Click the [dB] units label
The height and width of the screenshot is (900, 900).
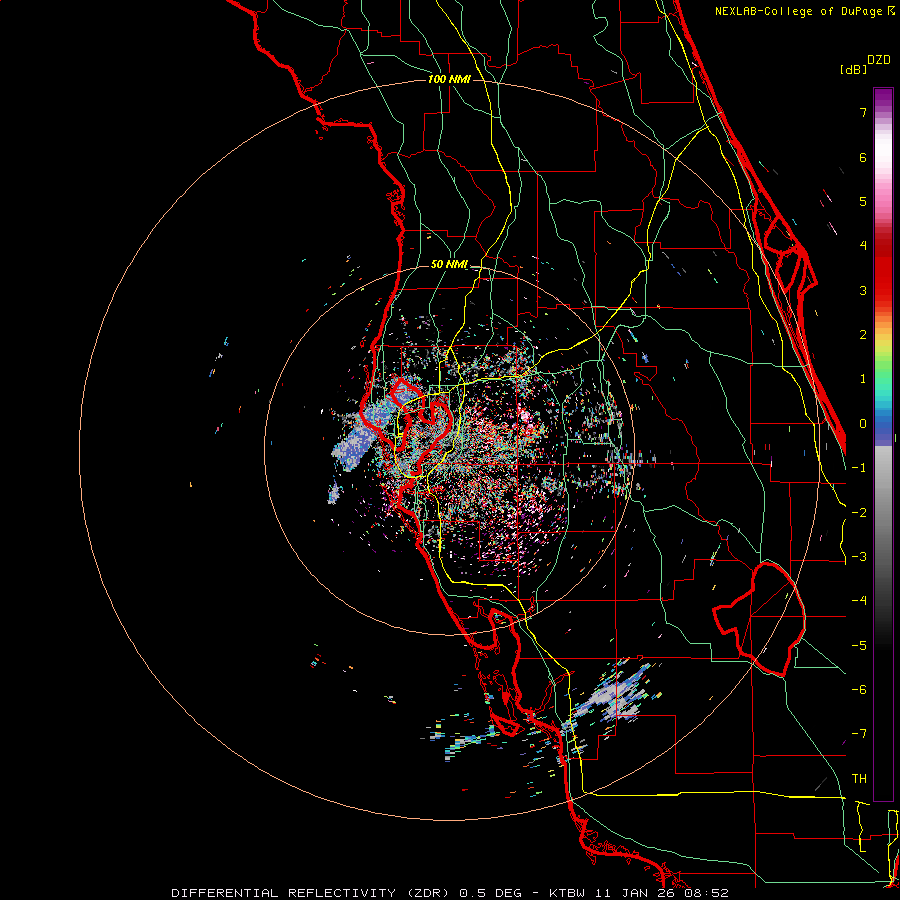854,69
